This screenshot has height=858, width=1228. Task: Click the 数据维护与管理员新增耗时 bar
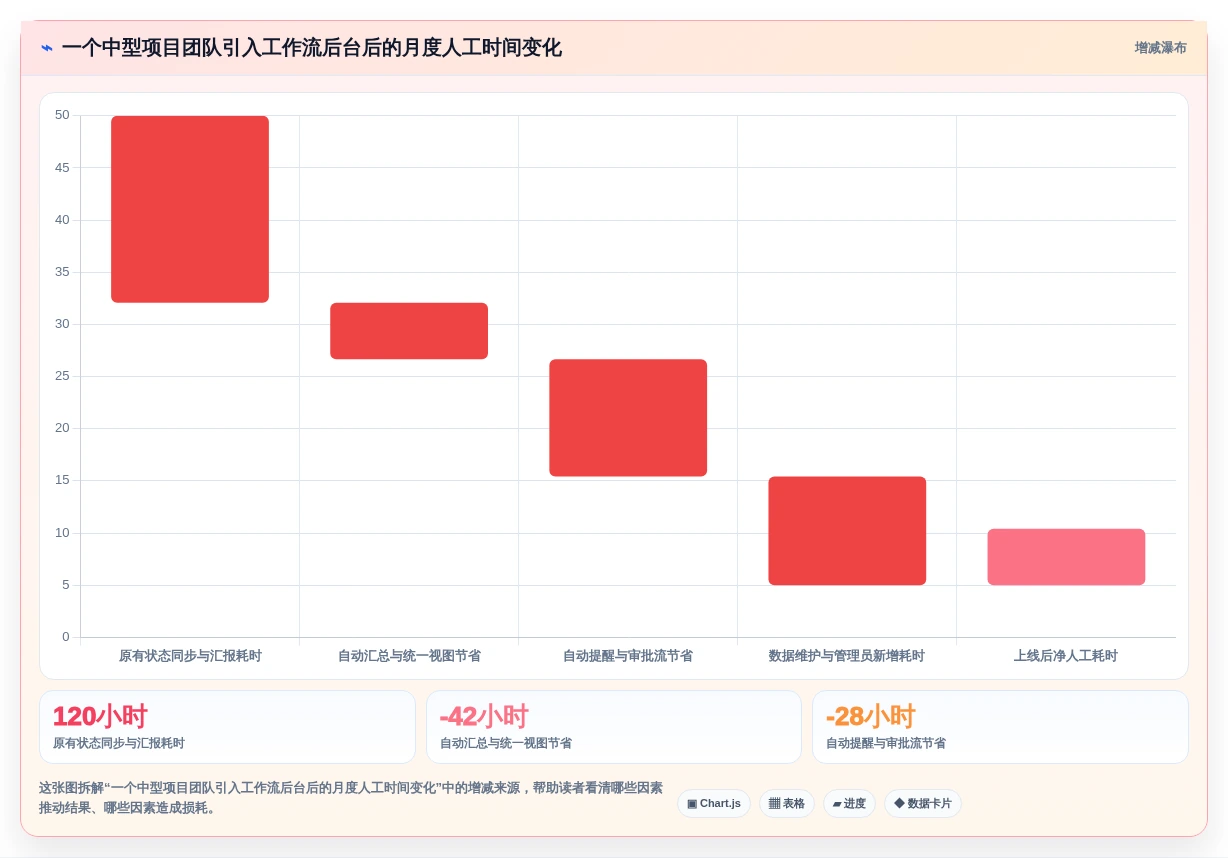847,531
